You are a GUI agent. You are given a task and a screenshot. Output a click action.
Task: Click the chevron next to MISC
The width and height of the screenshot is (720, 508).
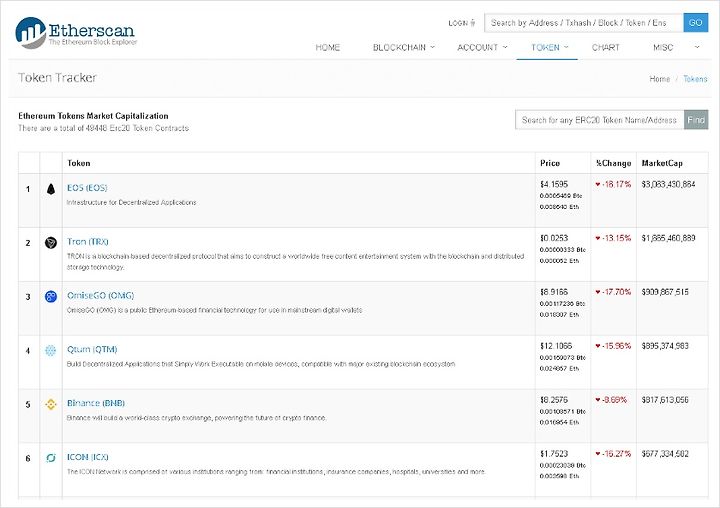tap(697, 47)
